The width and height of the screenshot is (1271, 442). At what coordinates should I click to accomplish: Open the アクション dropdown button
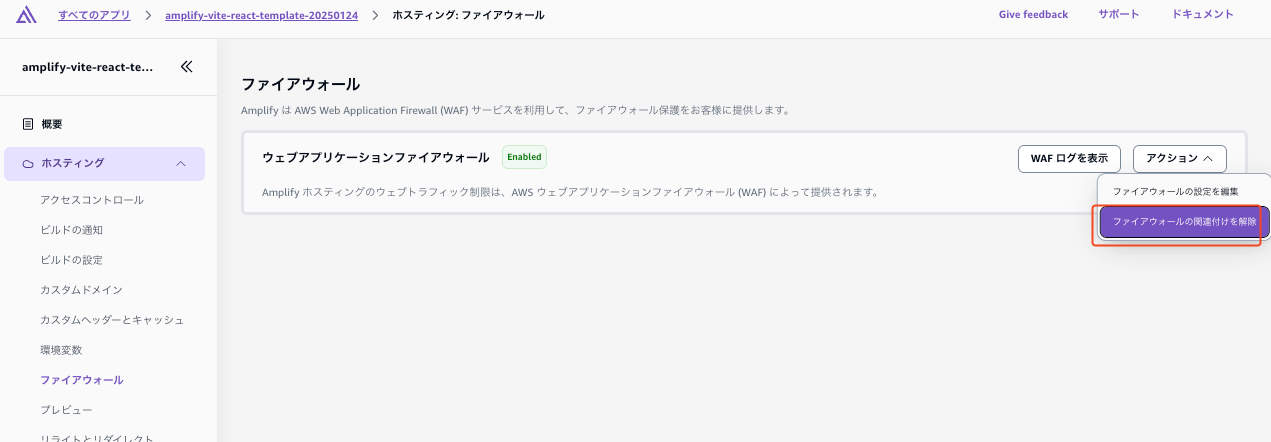[x=1180, y=158]
